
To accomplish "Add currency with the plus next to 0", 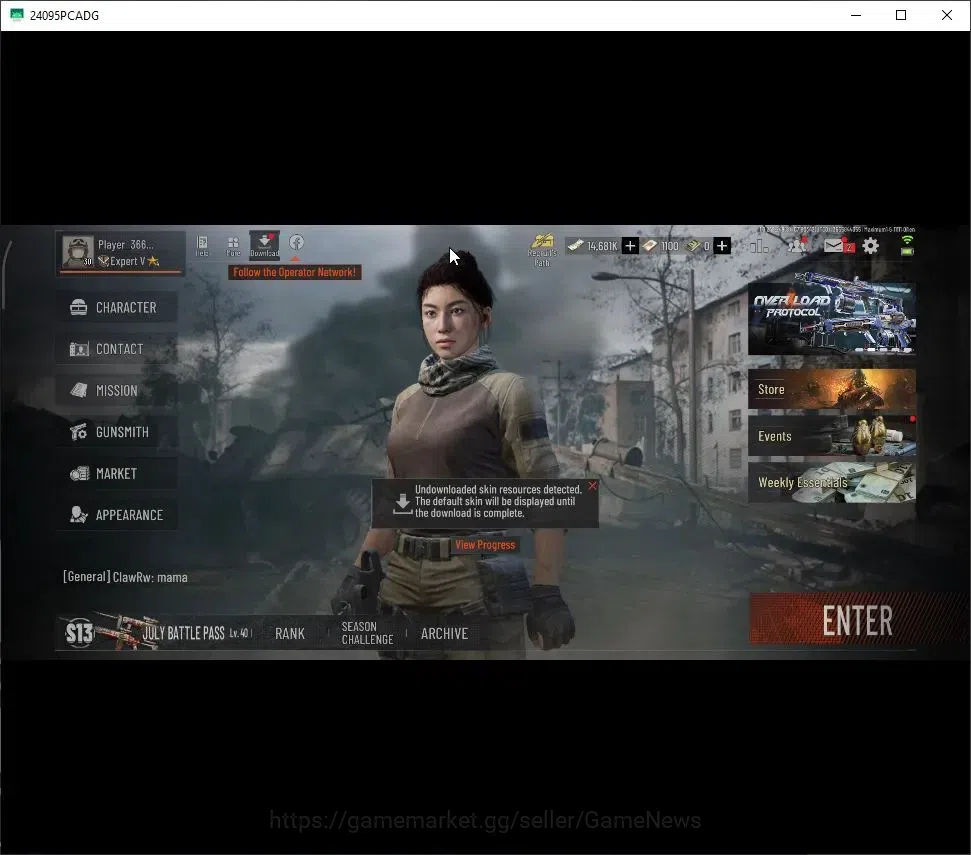I will 721,246.
